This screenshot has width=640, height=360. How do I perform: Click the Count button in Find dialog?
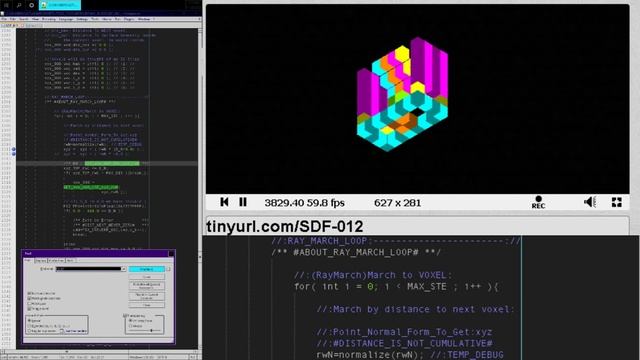click(147, 277)
